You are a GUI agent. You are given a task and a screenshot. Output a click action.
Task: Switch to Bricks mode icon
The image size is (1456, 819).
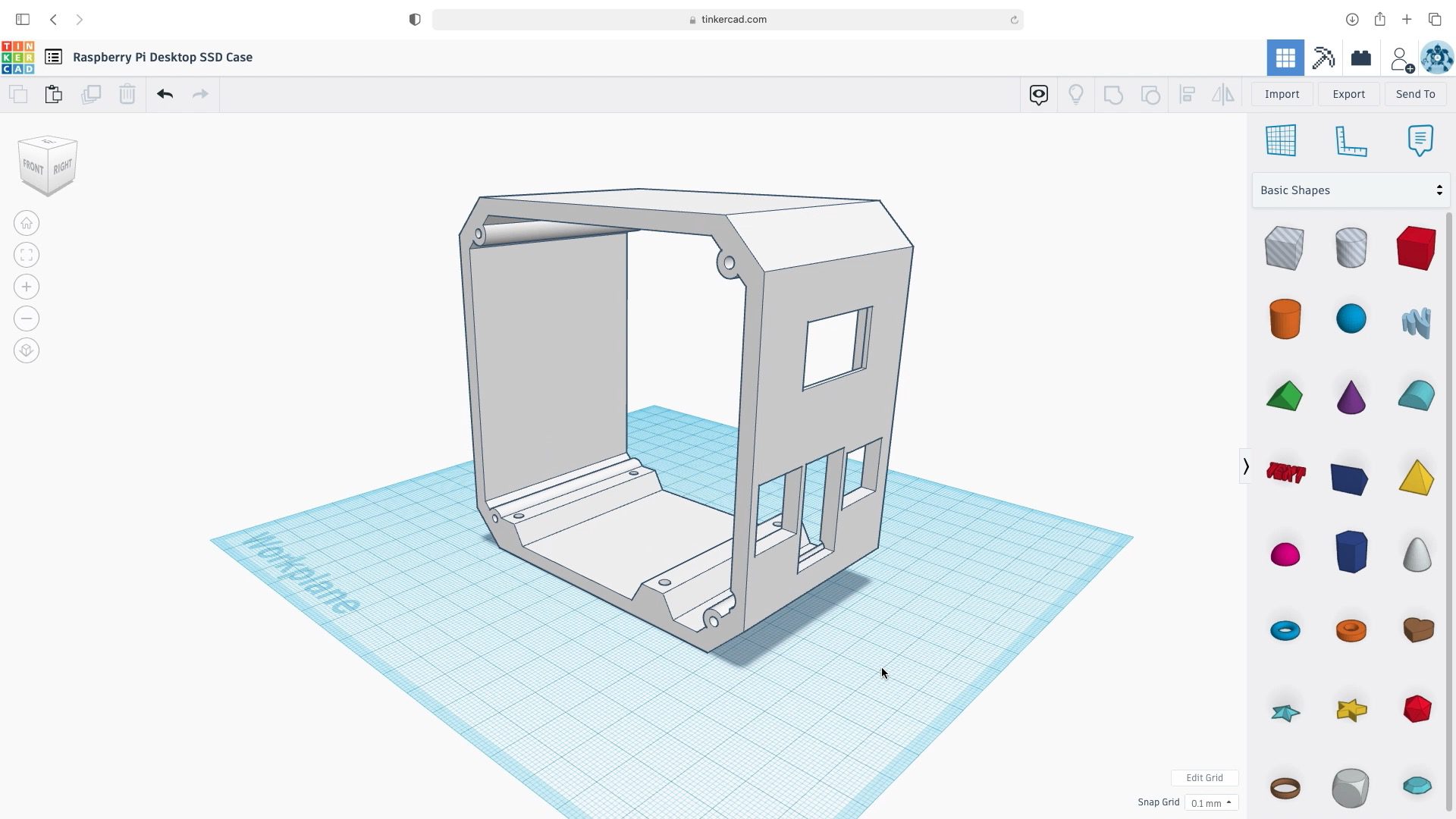1361,58
